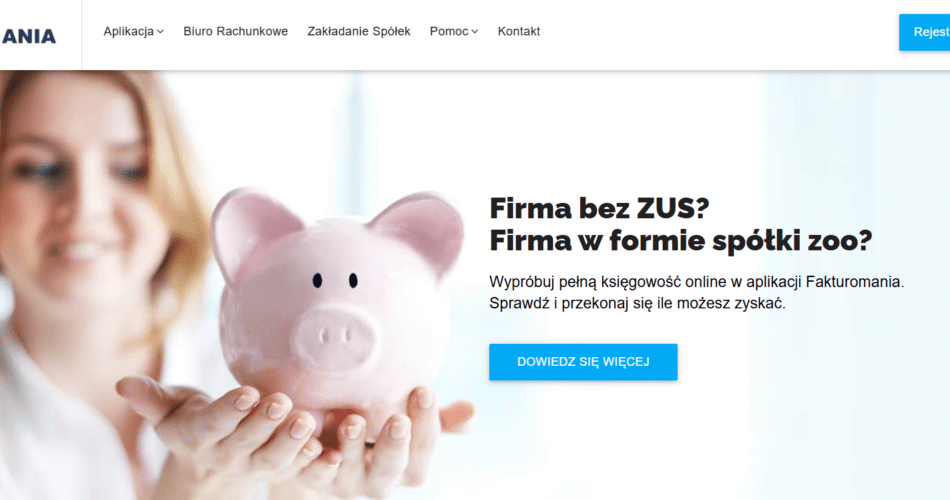Click the 'Firma w formie spółki zoo?' heading

tap(681, 241)
